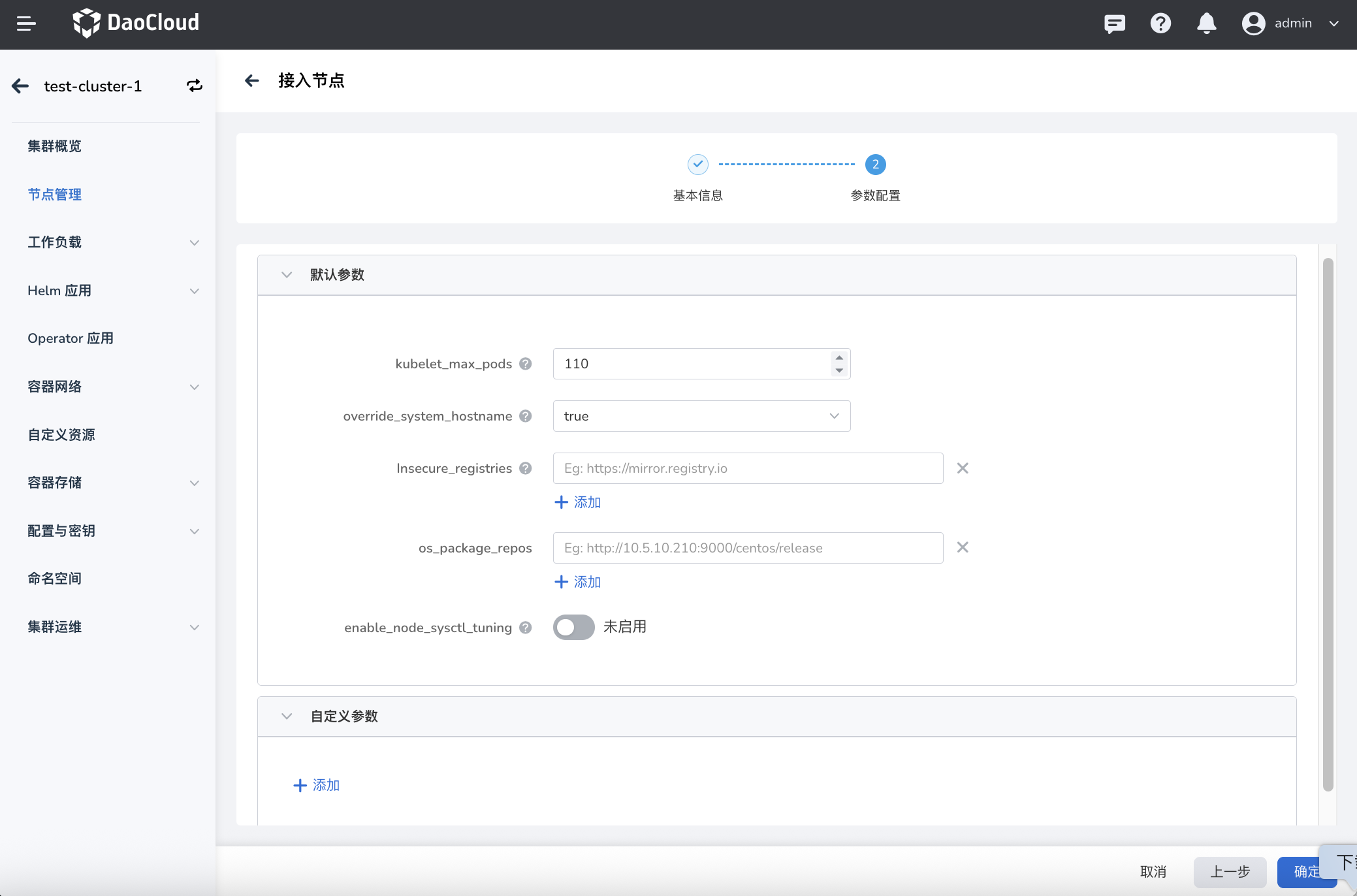Collapse the 自定义参数 section
Screen dimensions: 1357x896
(287, 716)
